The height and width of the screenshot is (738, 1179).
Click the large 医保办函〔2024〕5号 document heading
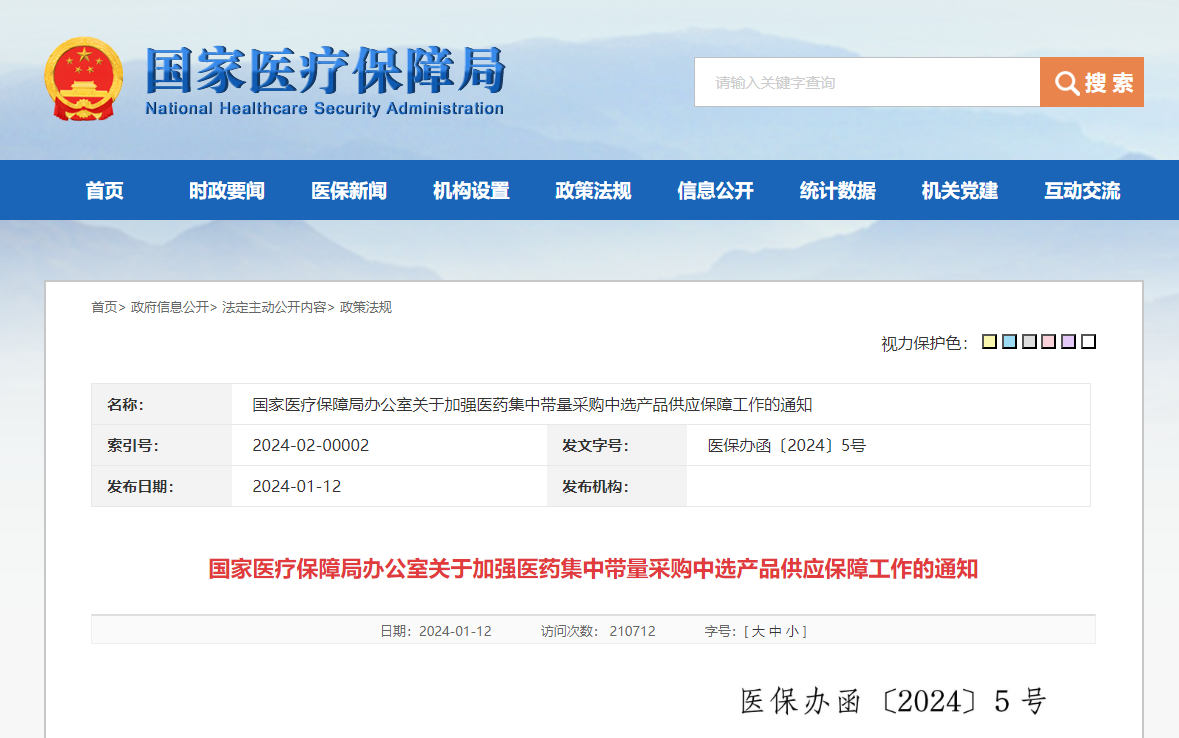[893, 701]
